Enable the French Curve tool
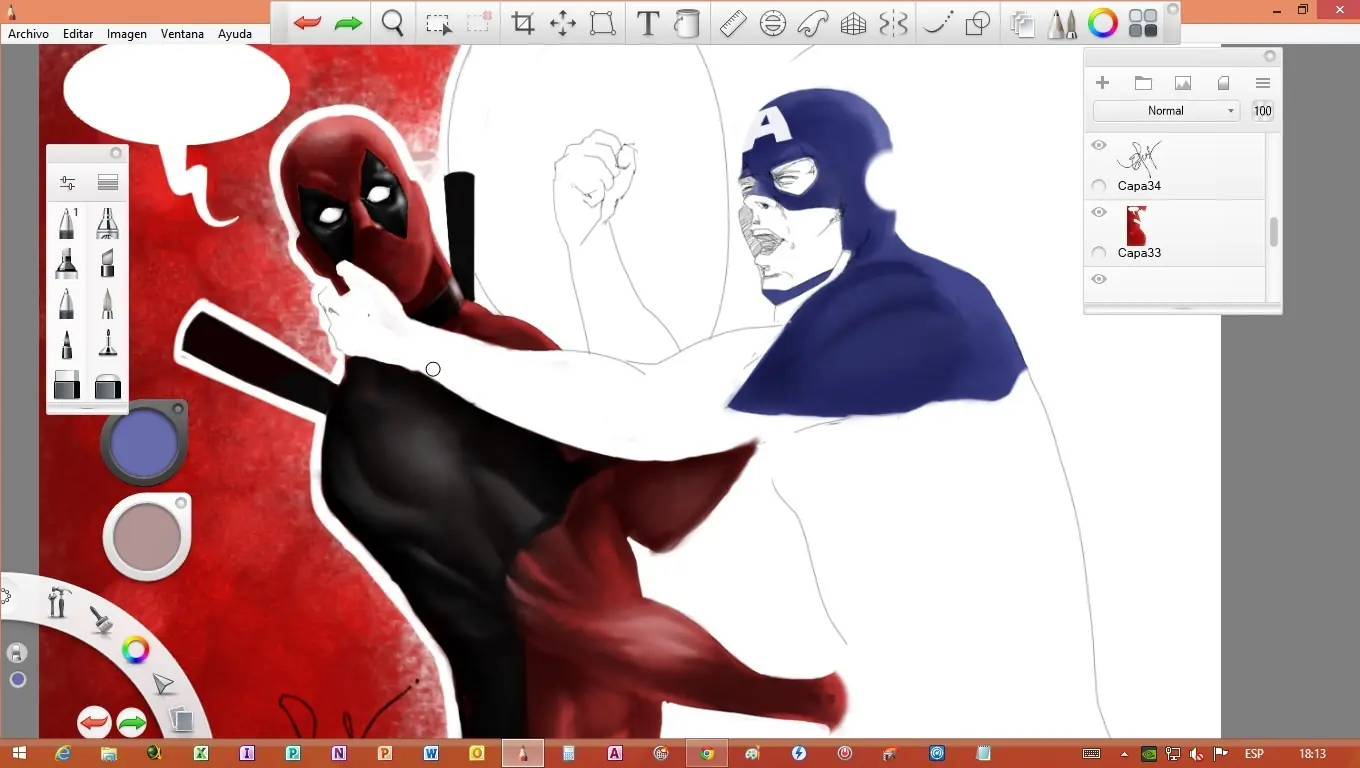Screen dimensions: 1360x768 (x=813, y=23)
